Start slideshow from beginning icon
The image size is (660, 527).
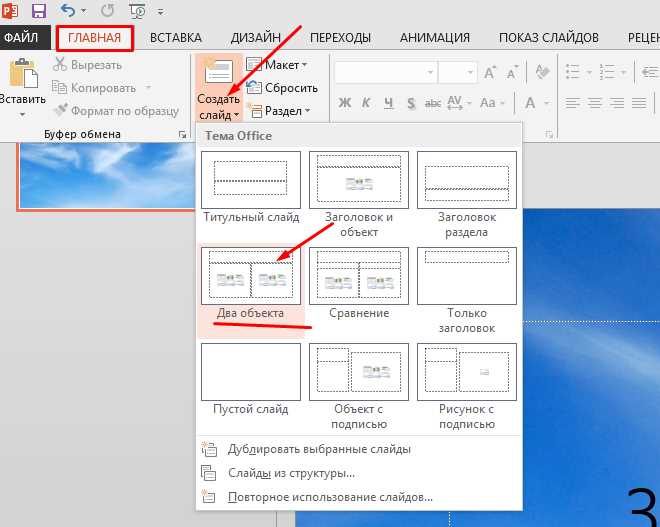(138, 10)
